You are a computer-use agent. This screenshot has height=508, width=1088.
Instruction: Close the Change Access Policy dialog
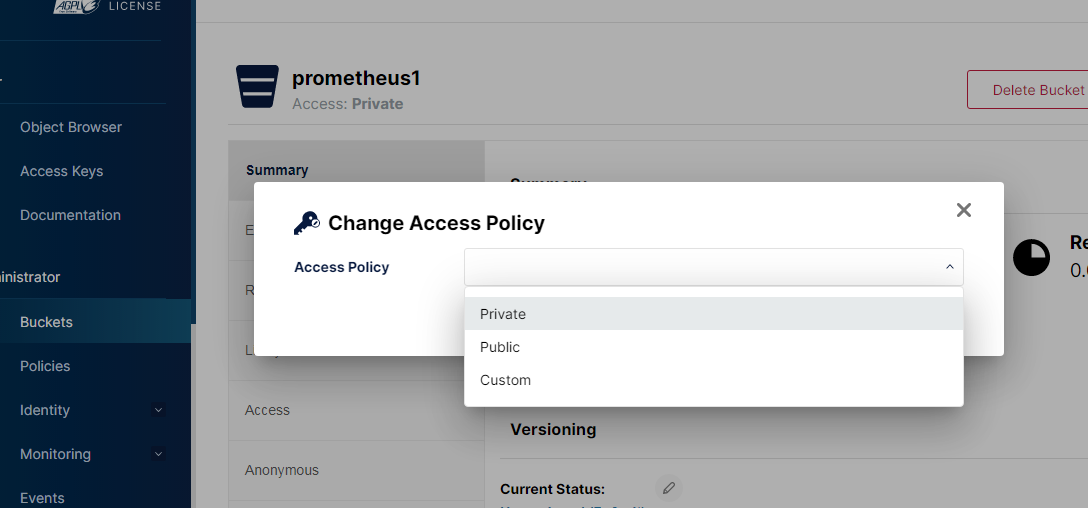click(963, 210)
